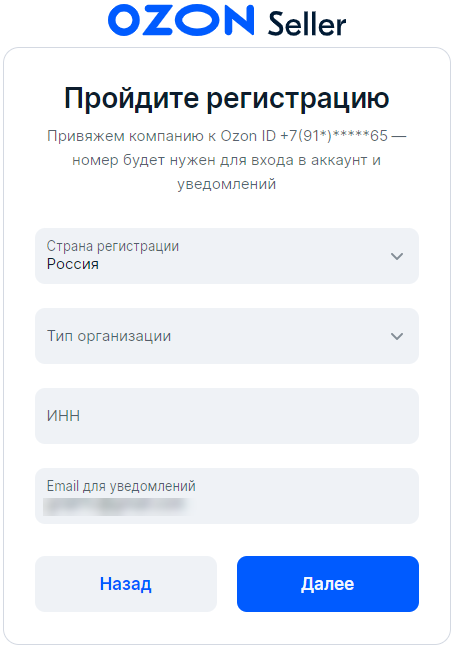The image size is (453, 645).
Task: Click the Email для уведомлений label
Action: tap(121, 486)
